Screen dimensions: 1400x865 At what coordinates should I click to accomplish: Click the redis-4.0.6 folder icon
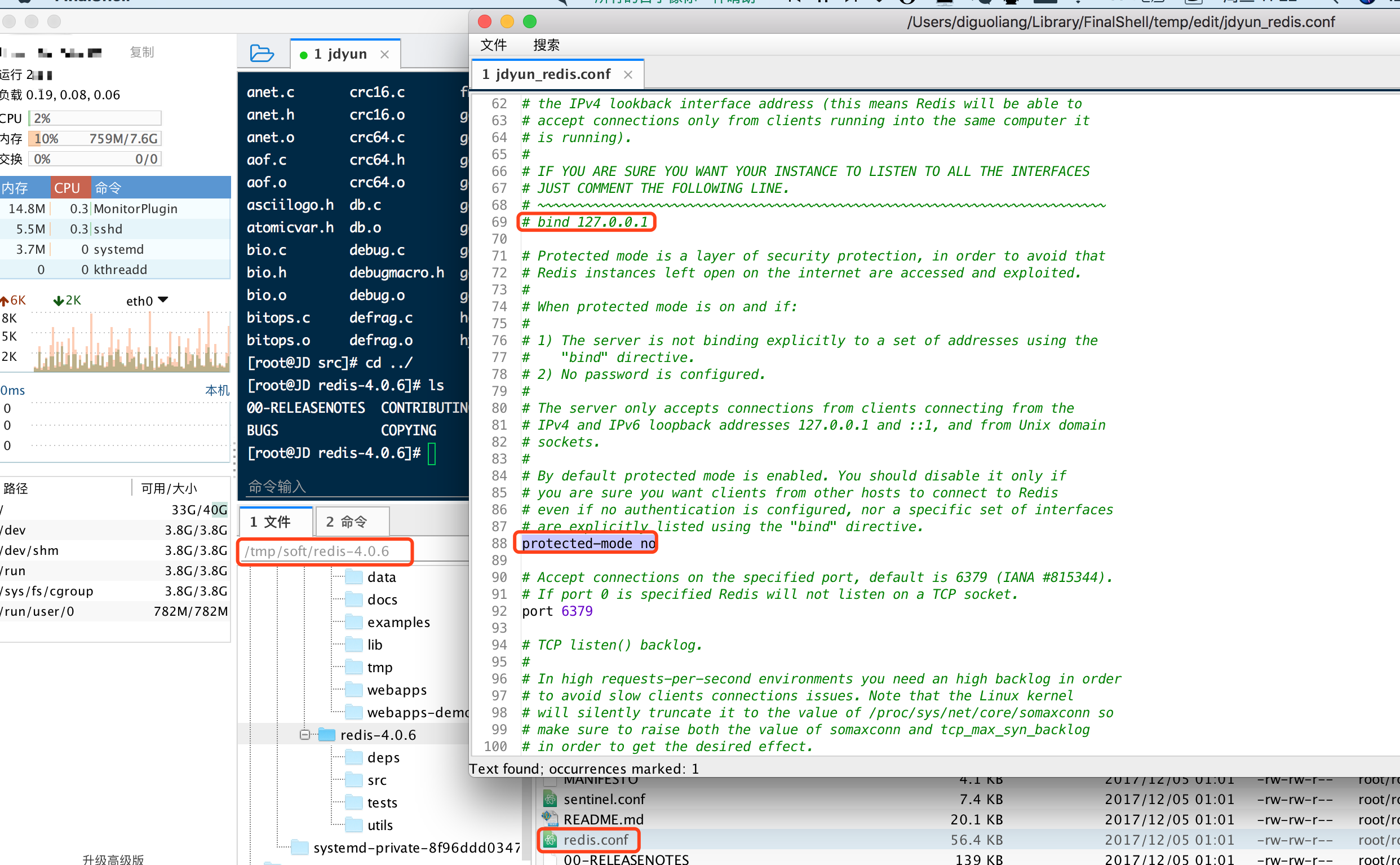327,735
